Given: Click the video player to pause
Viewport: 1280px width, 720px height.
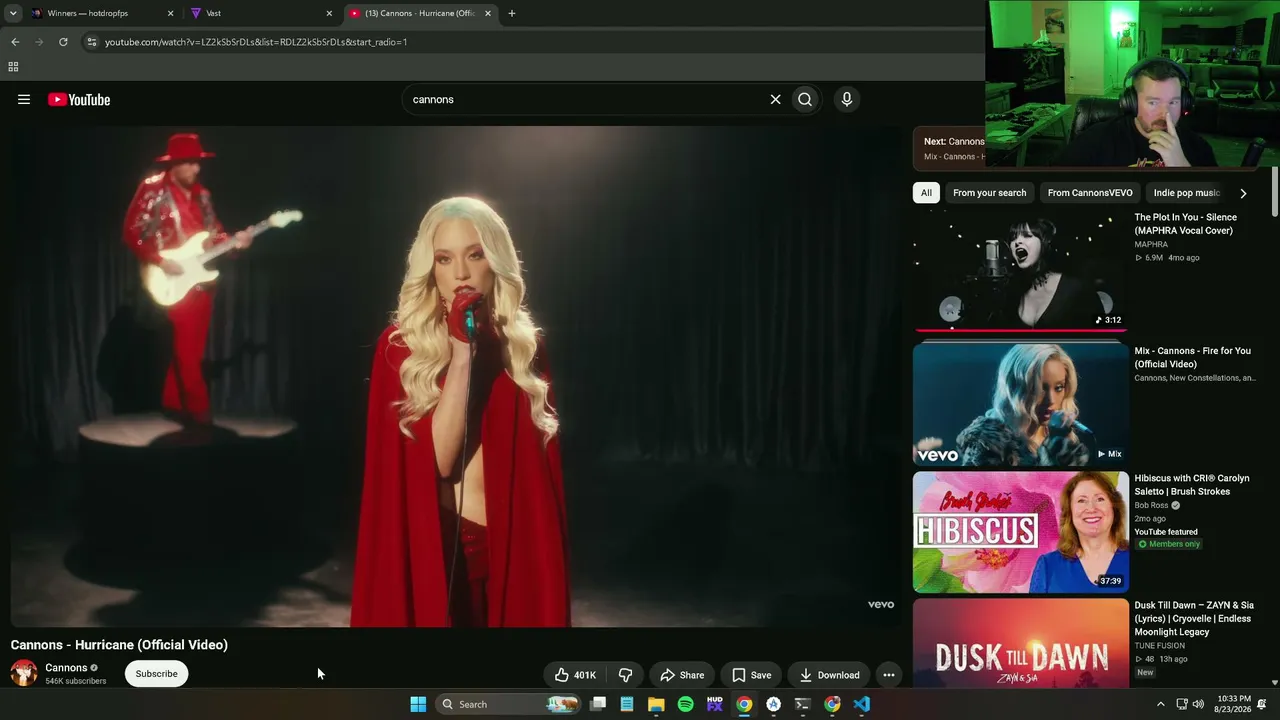Looking at the screenshot, I should (x=455, y=376).
